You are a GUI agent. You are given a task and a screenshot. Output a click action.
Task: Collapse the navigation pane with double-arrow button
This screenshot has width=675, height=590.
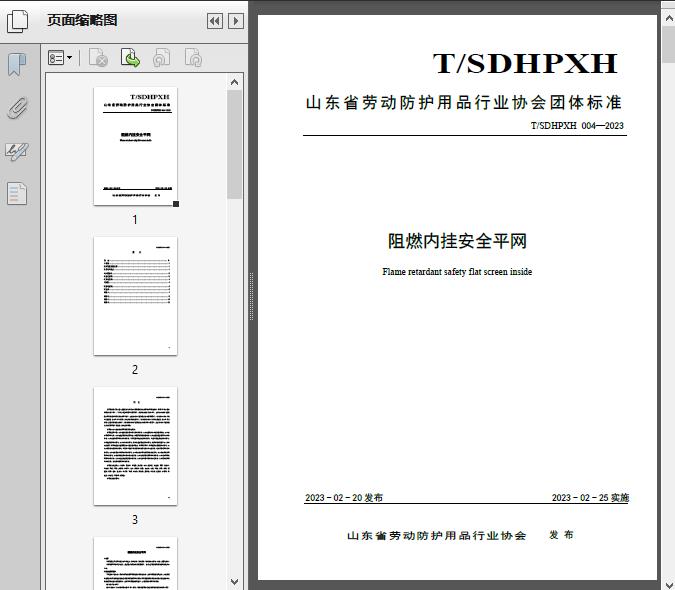tap(215, 21)
